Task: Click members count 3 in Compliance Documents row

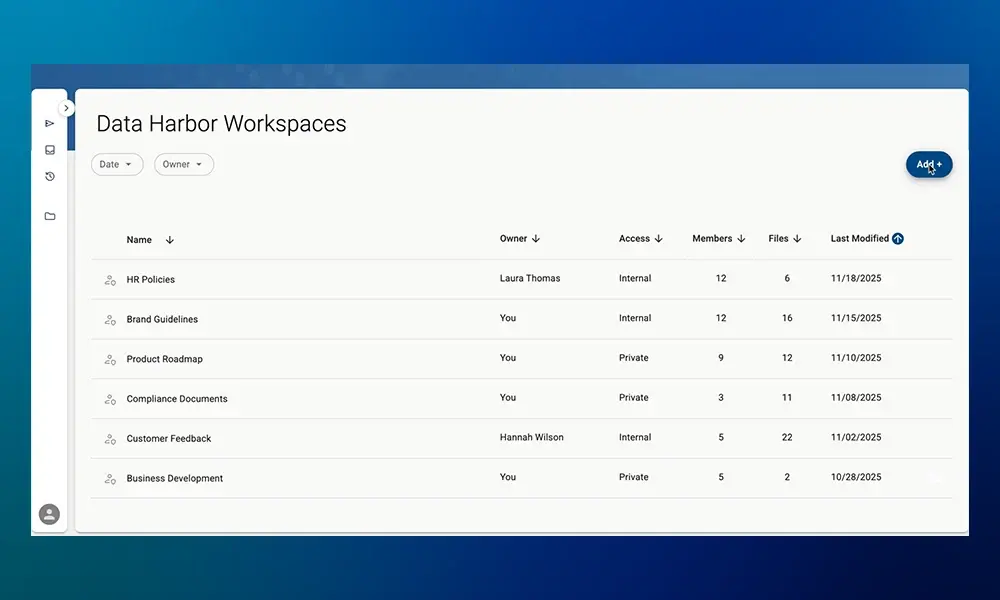Action: tap(721, 397)
